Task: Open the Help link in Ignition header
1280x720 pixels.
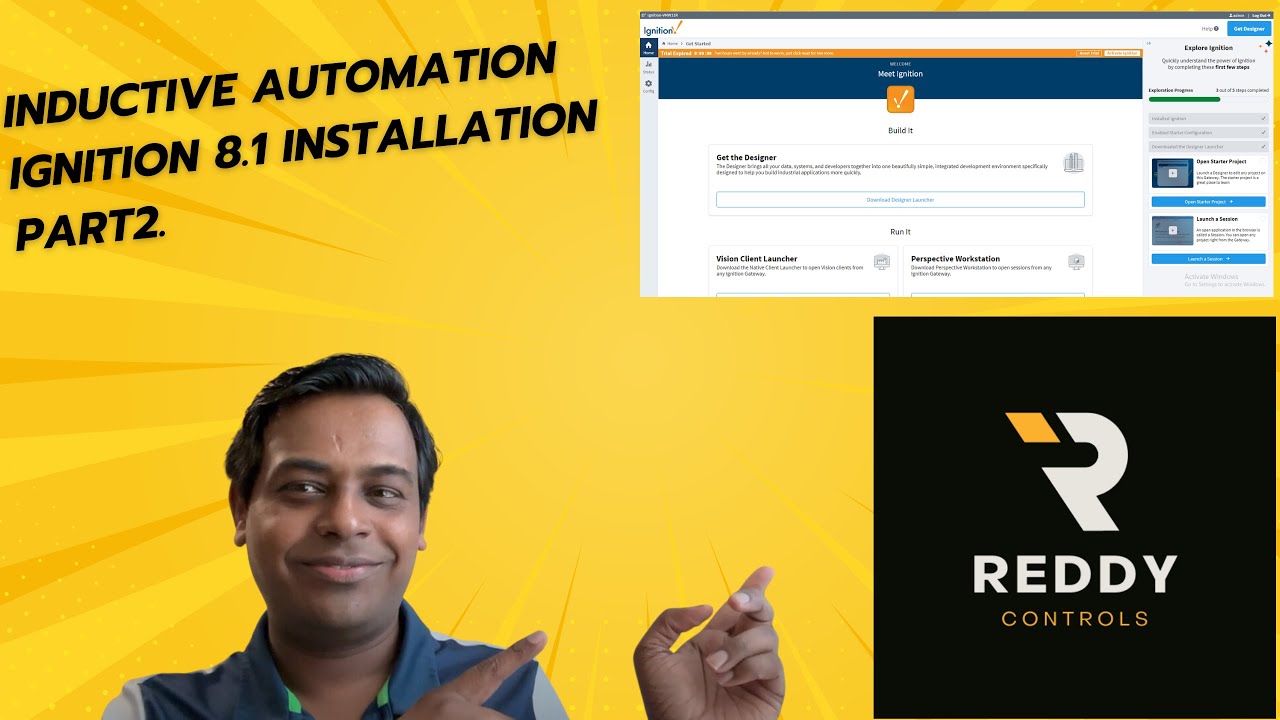Action: click(1210, 29)
